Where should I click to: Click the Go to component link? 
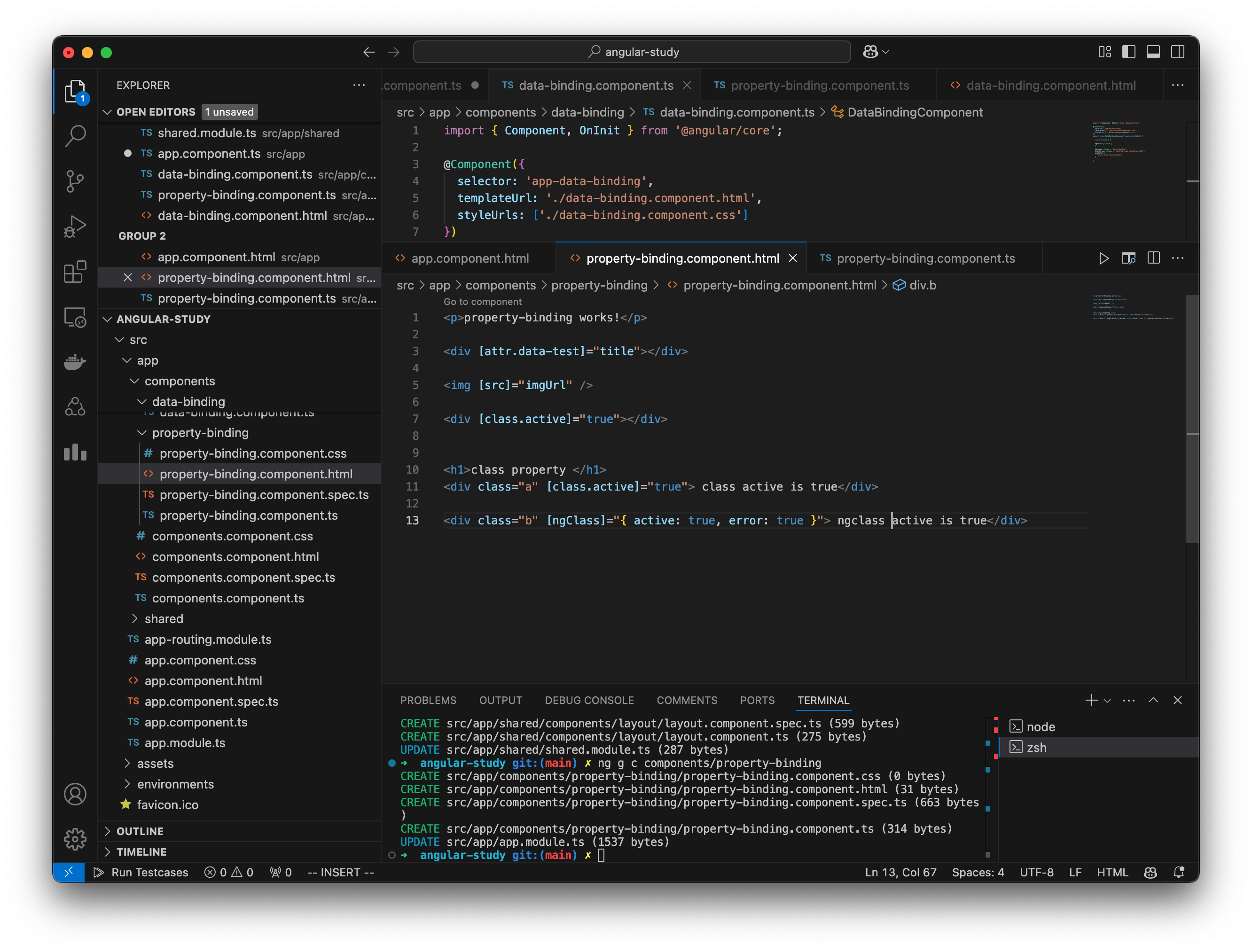tap(482, 301)
